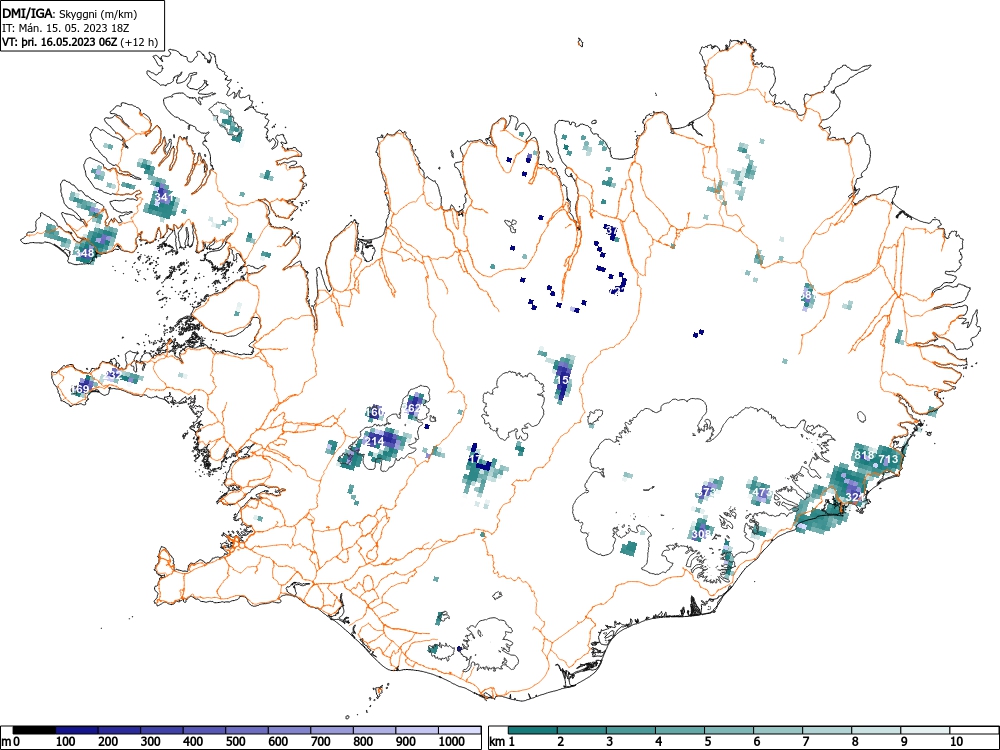
Task: Click the 7 label on the km scale
Action: click(805, 742)
